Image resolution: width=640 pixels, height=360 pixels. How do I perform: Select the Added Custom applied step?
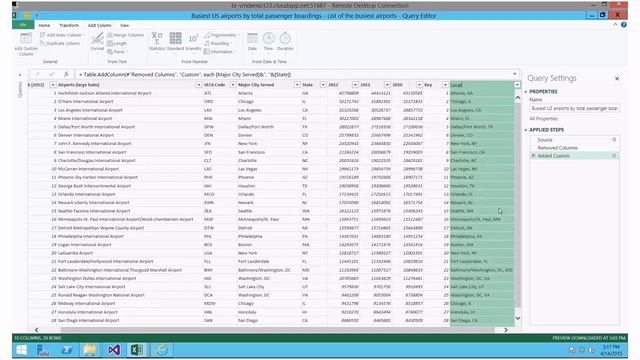(x=574, y=156)
